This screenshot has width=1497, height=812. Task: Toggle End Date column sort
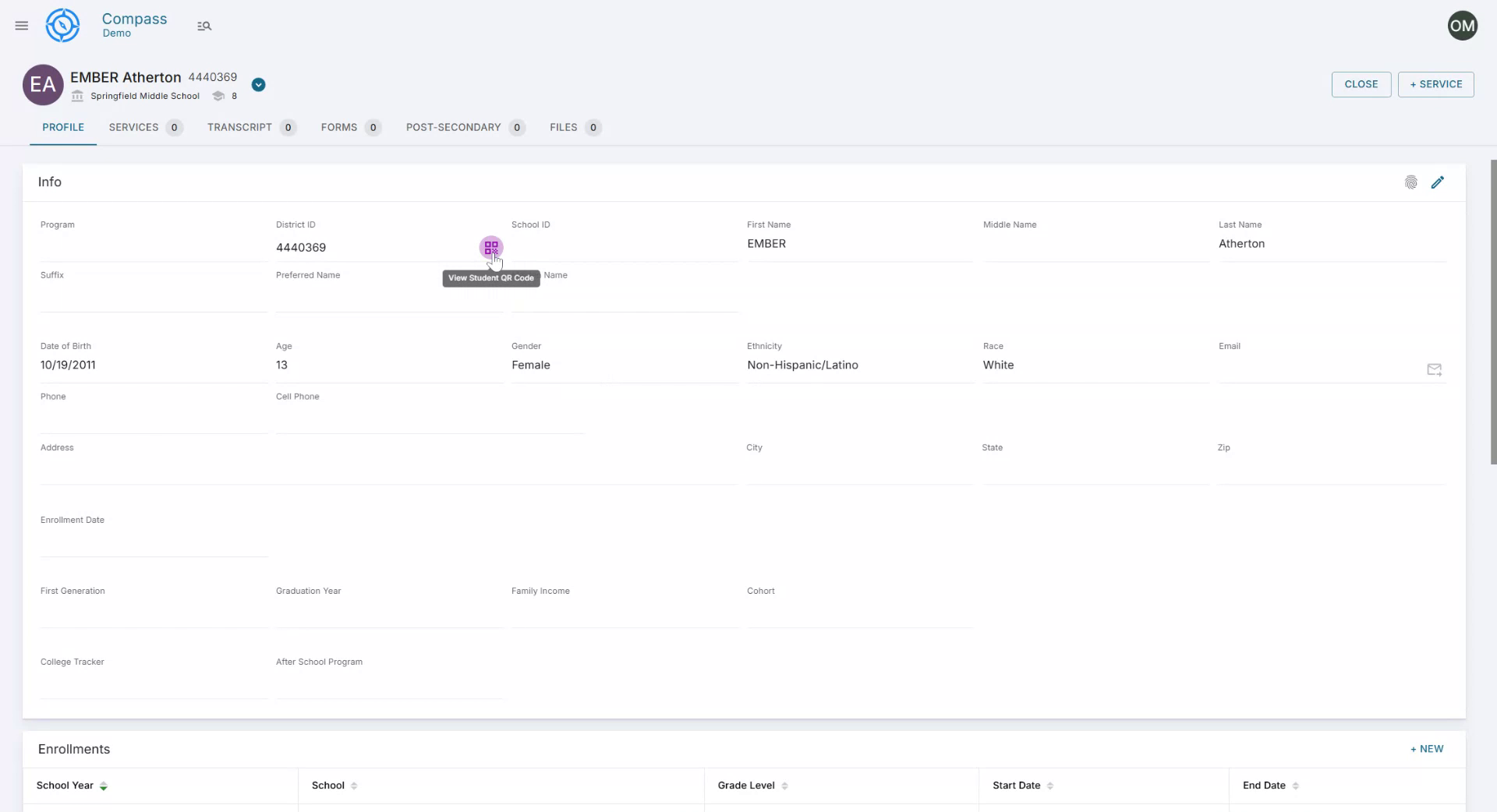coord(1295,787)
